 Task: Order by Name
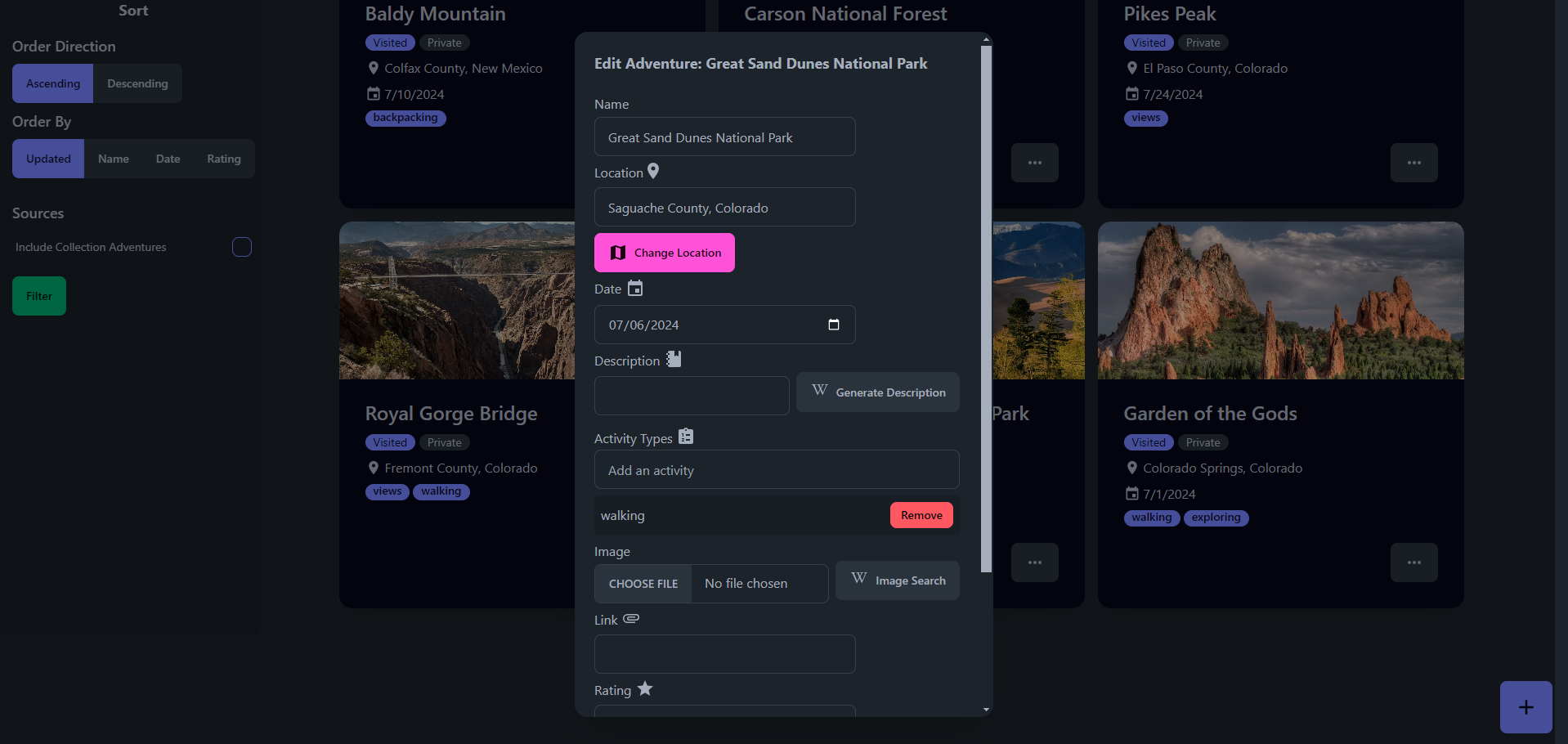pyautogui.click(x=114, y=159)
